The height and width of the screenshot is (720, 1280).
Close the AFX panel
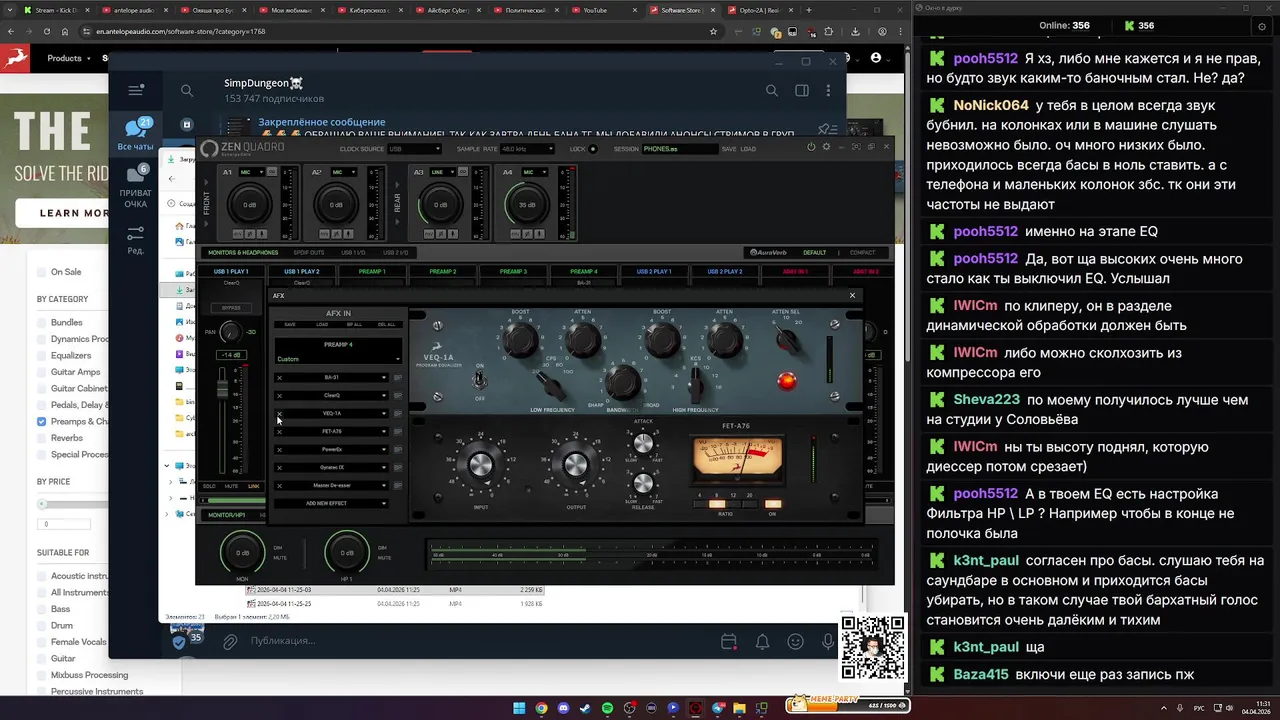pos(852,295)
